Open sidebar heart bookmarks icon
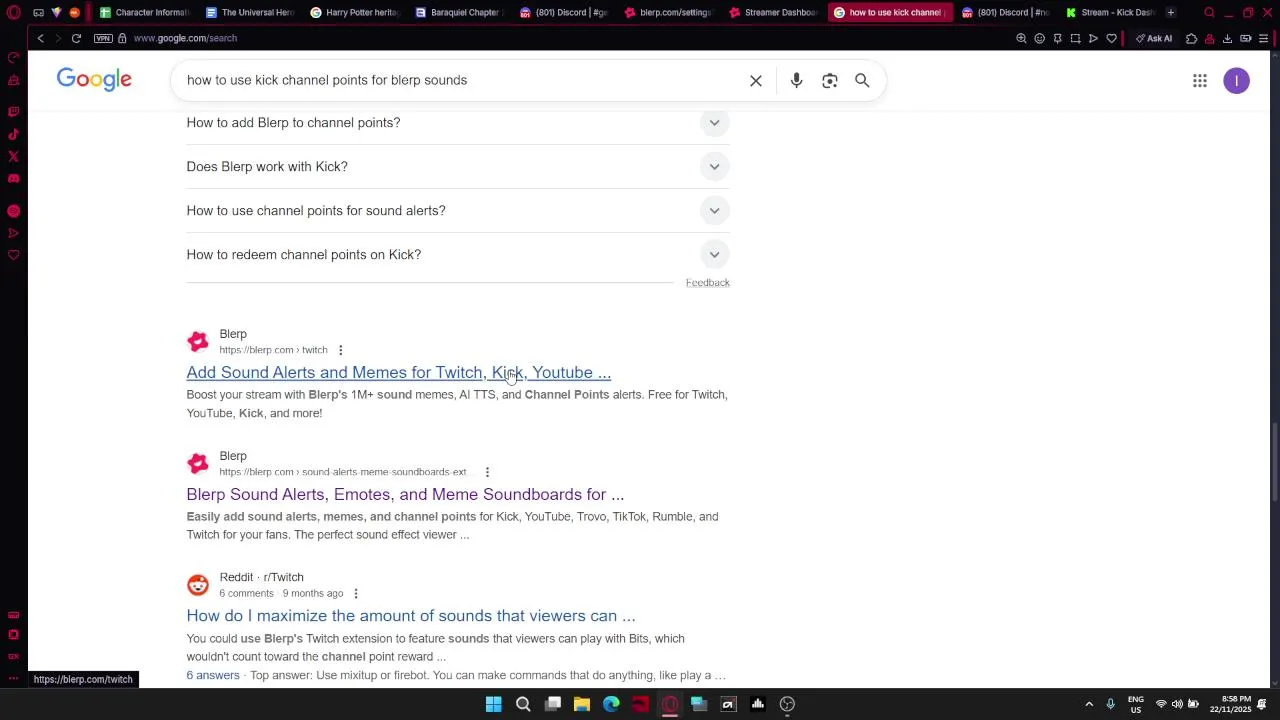Viewport: 1280px width, 720px height. 13,255
